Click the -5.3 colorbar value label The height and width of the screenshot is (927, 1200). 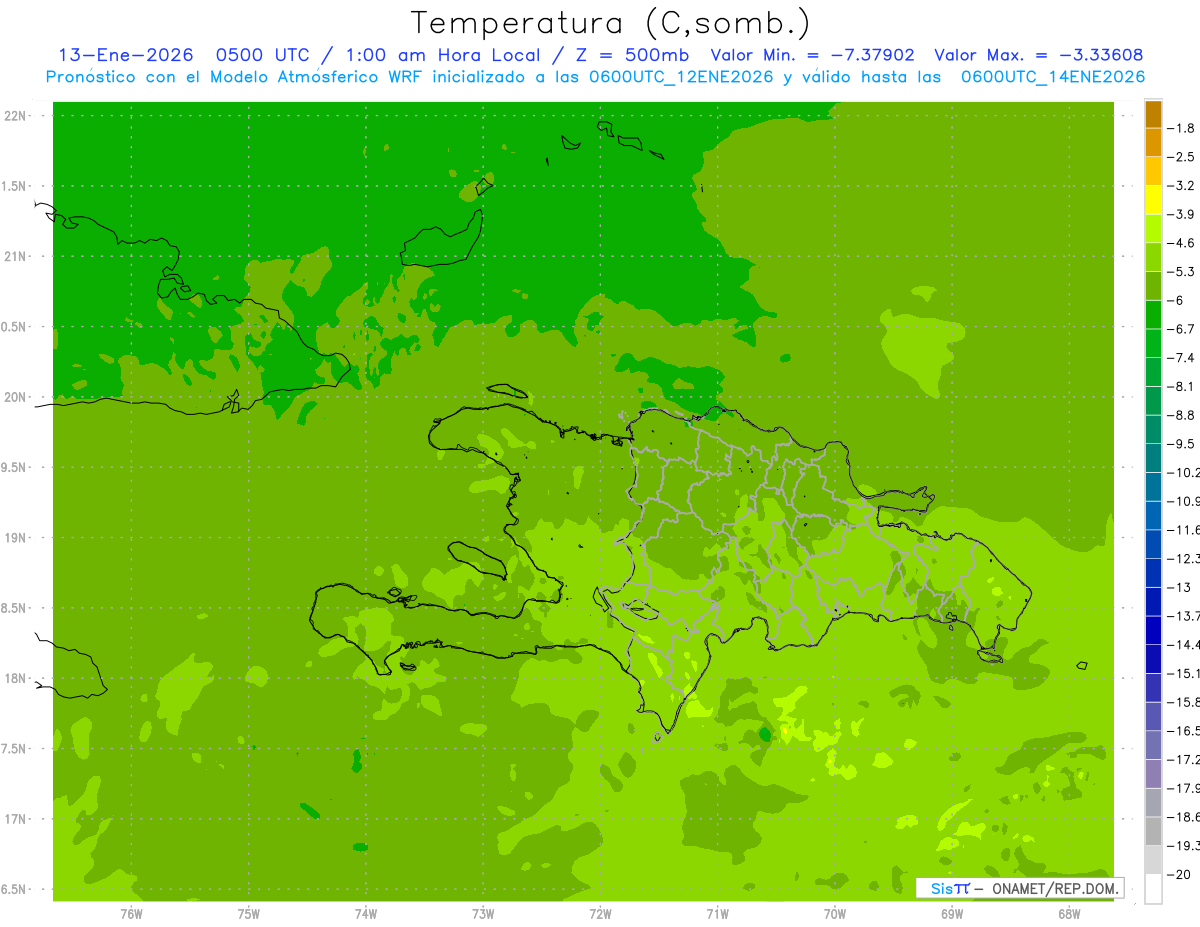(x=1181, y=271)
